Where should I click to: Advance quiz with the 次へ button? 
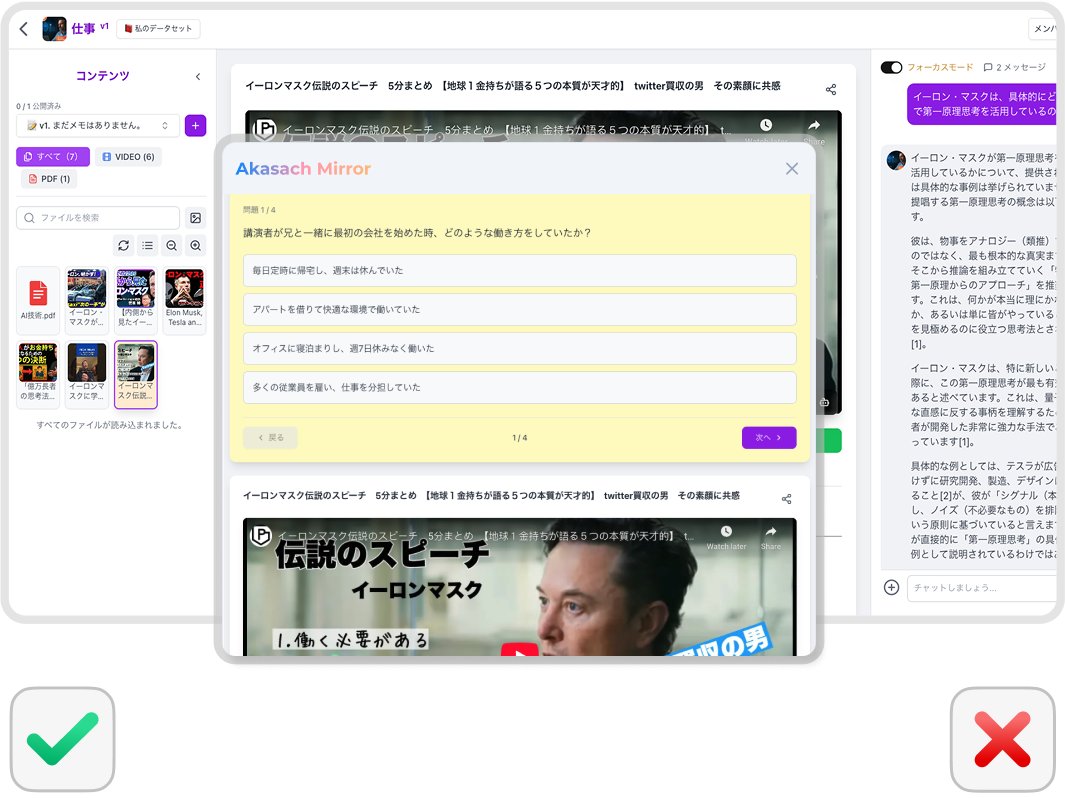coord(769,437)
